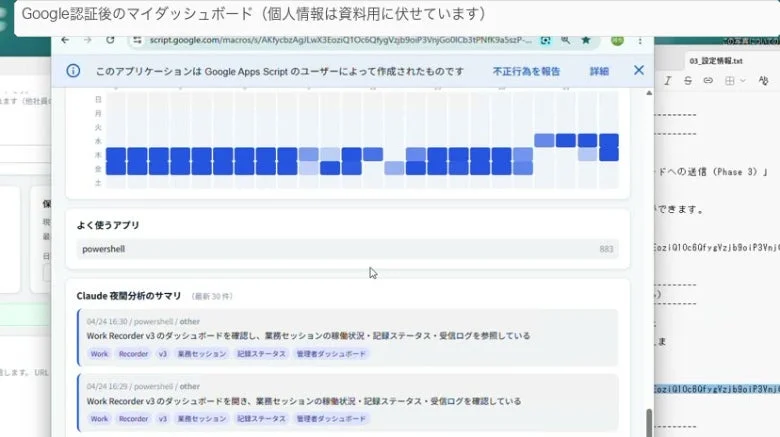Open the browser three-dot menu
Screen dimensions: 780x437
point(640,40)
